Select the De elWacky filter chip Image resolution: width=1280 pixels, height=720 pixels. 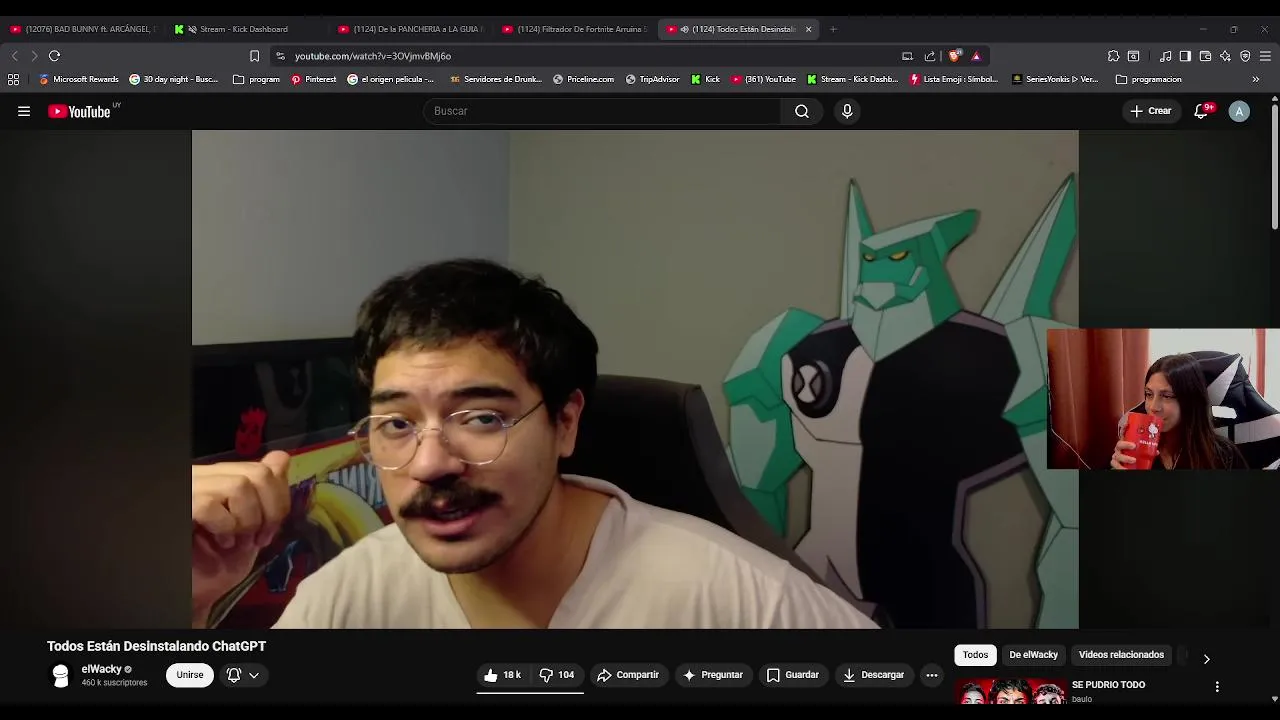pos(1033,655)
